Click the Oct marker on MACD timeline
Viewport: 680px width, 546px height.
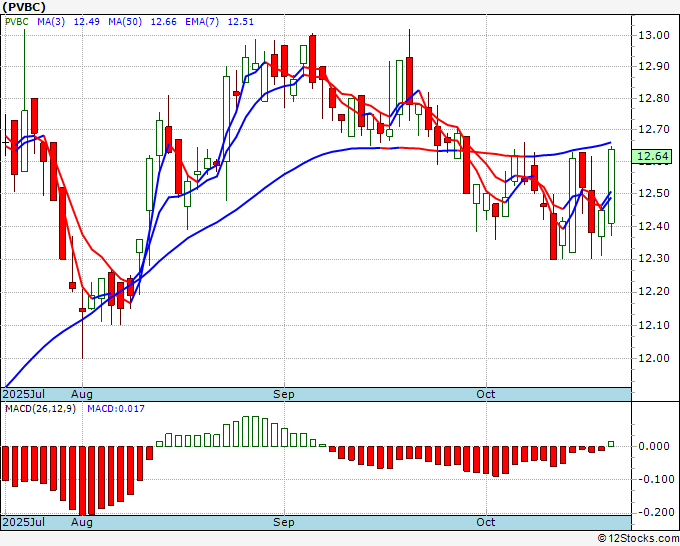coord(486,522)
